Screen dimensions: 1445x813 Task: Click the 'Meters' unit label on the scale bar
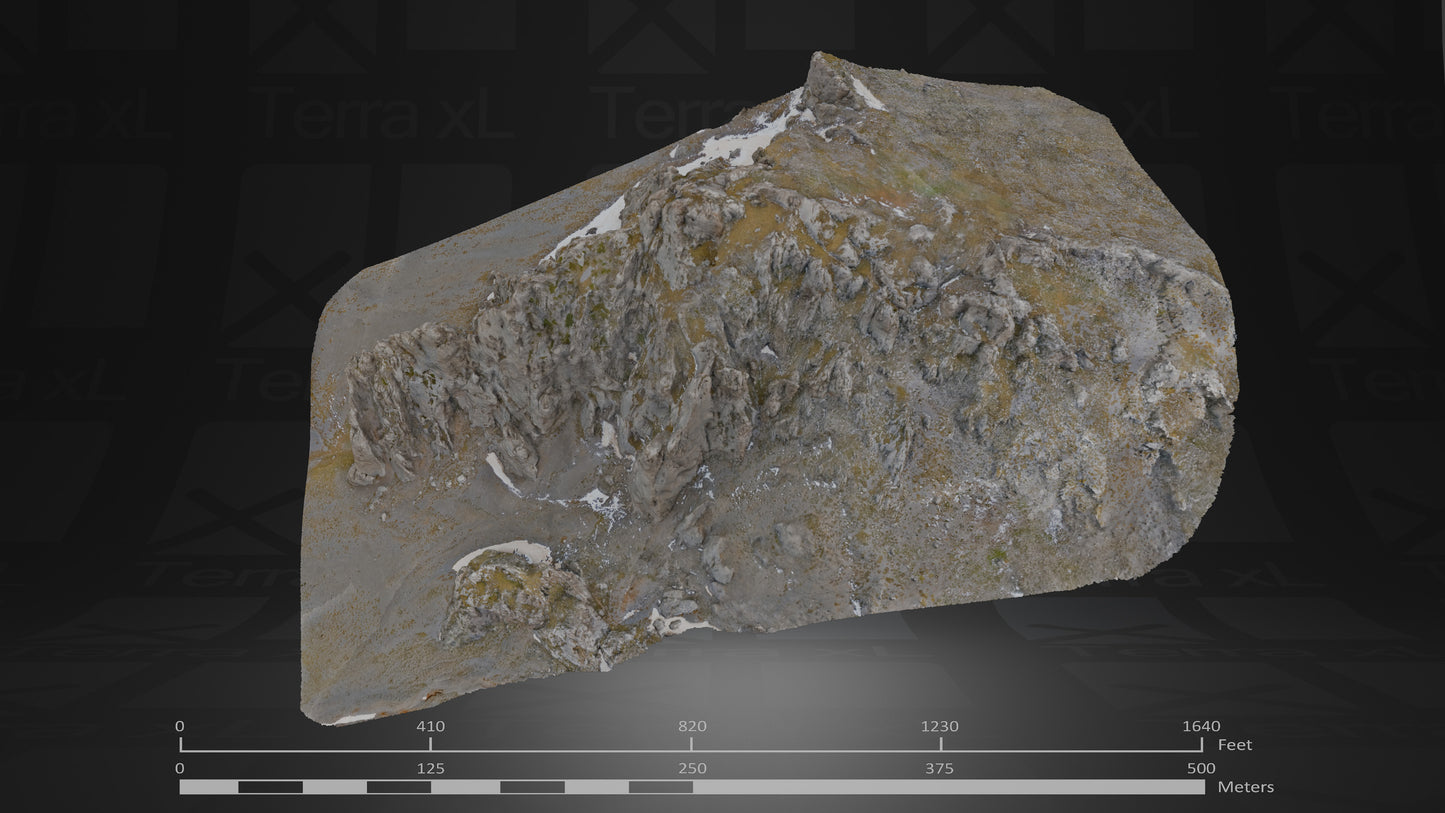1247,787
